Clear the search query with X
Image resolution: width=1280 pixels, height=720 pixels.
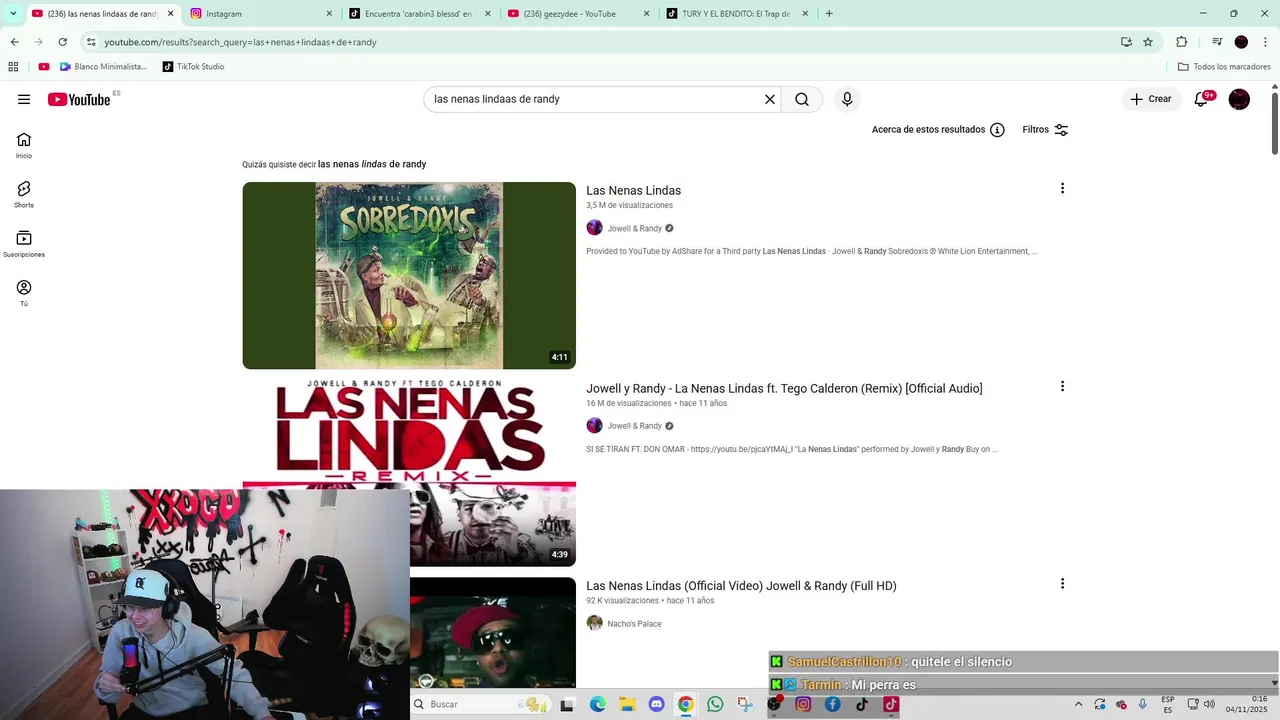pos(770,99)
